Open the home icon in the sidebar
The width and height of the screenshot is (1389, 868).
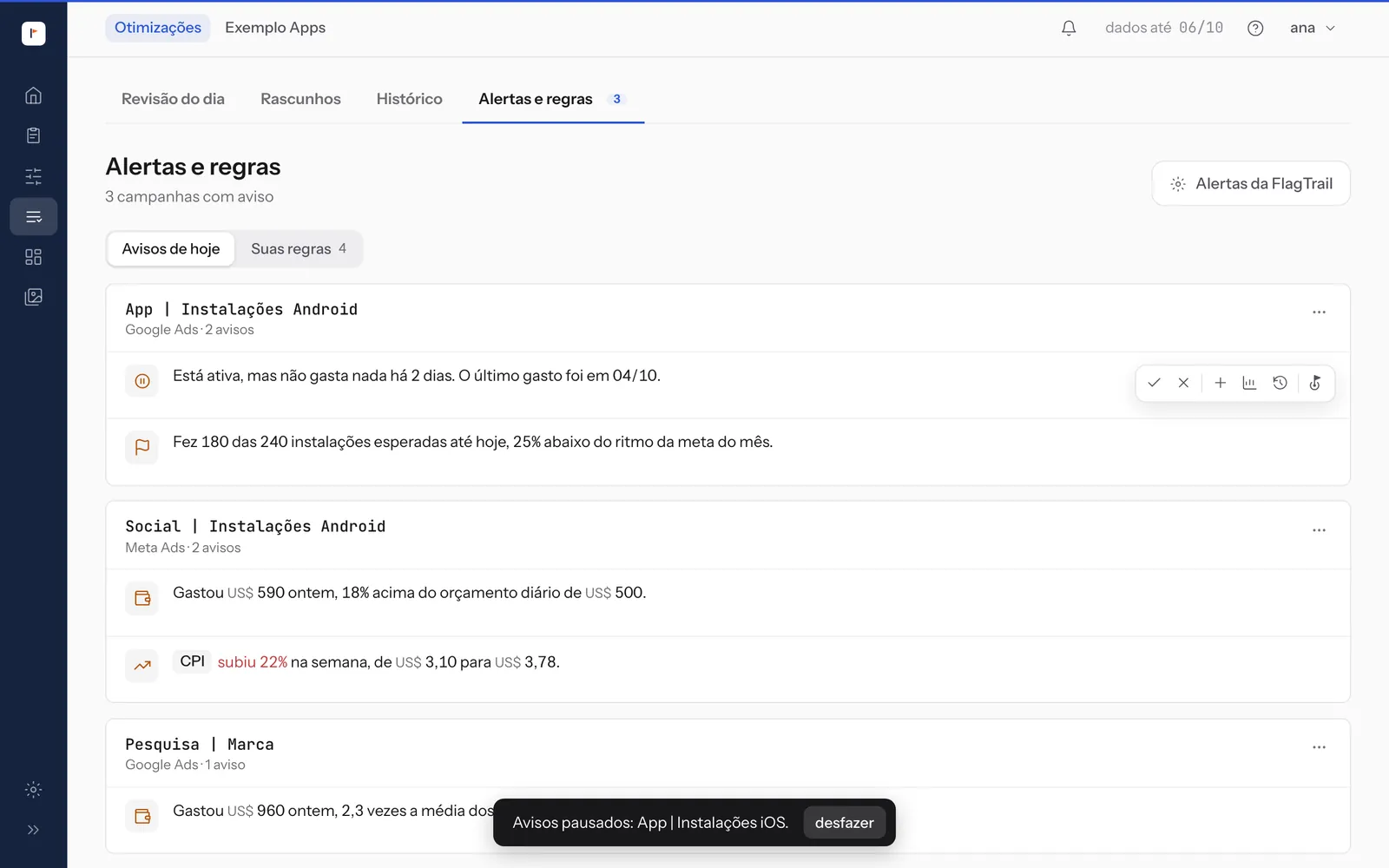[33, 95]
